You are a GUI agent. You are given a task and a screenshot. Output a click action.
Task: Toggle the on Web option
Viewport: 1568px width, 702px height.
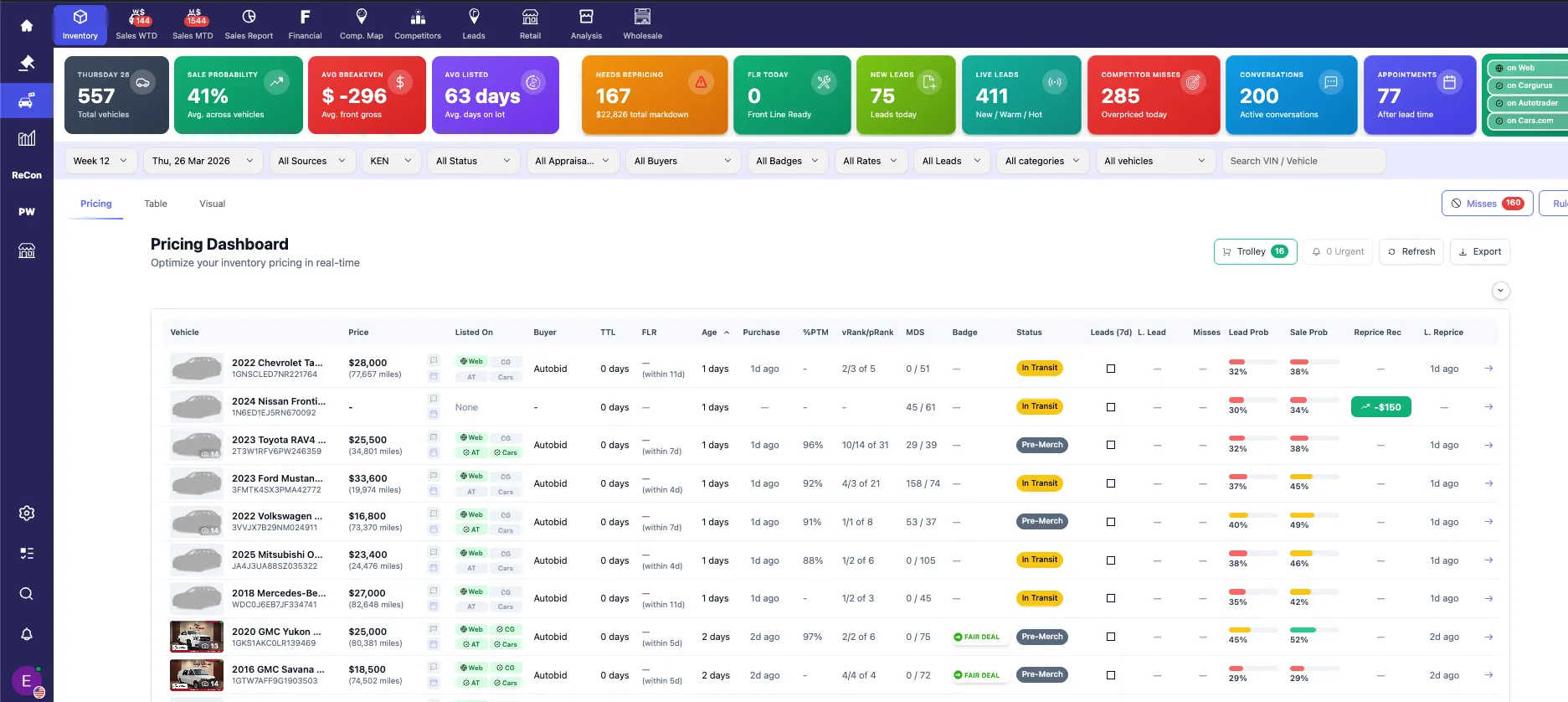click(x=1528, y=68)
